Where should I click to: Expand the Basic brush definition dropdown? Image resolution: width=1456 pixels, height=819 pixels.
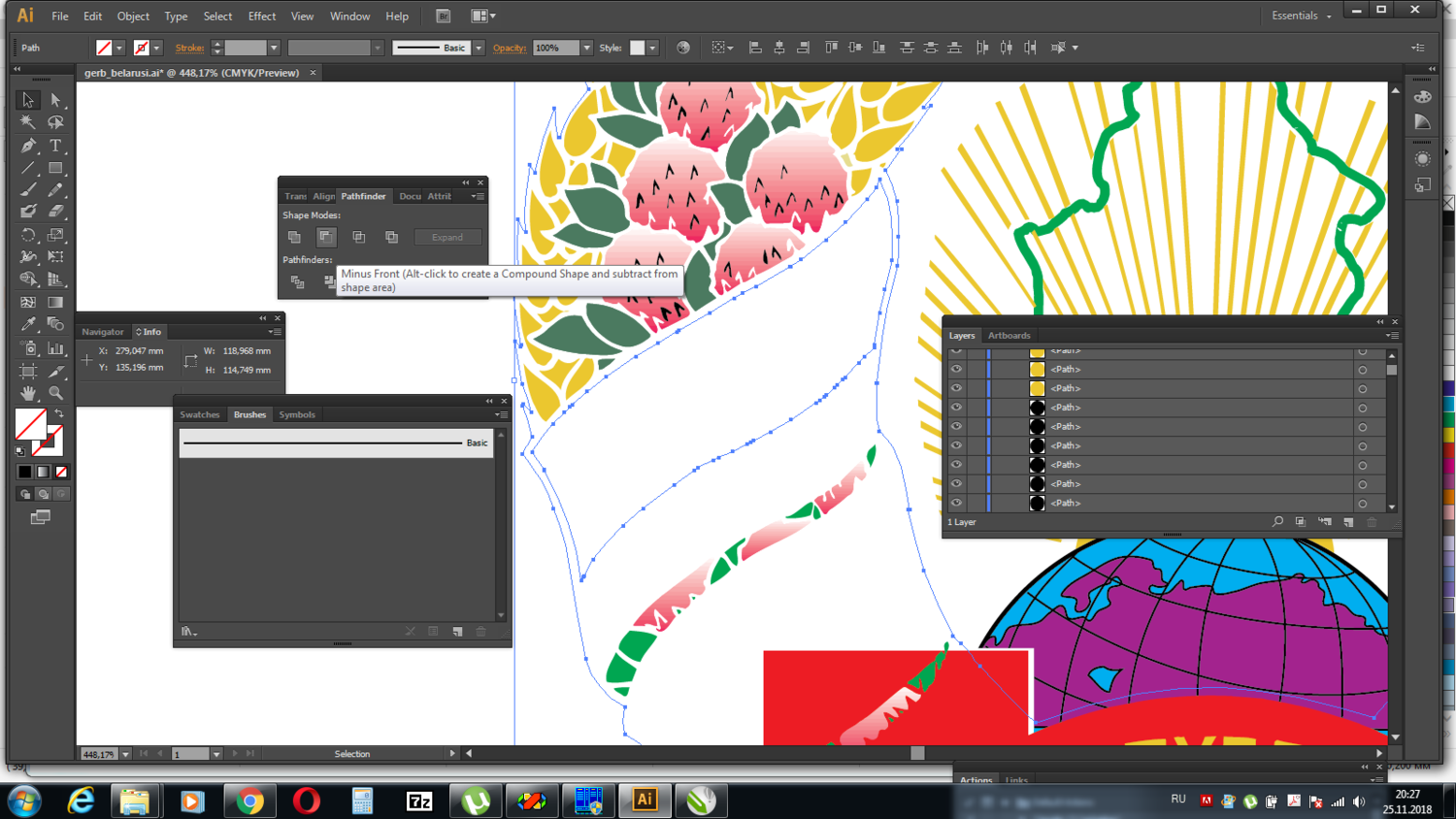(479, 48)
